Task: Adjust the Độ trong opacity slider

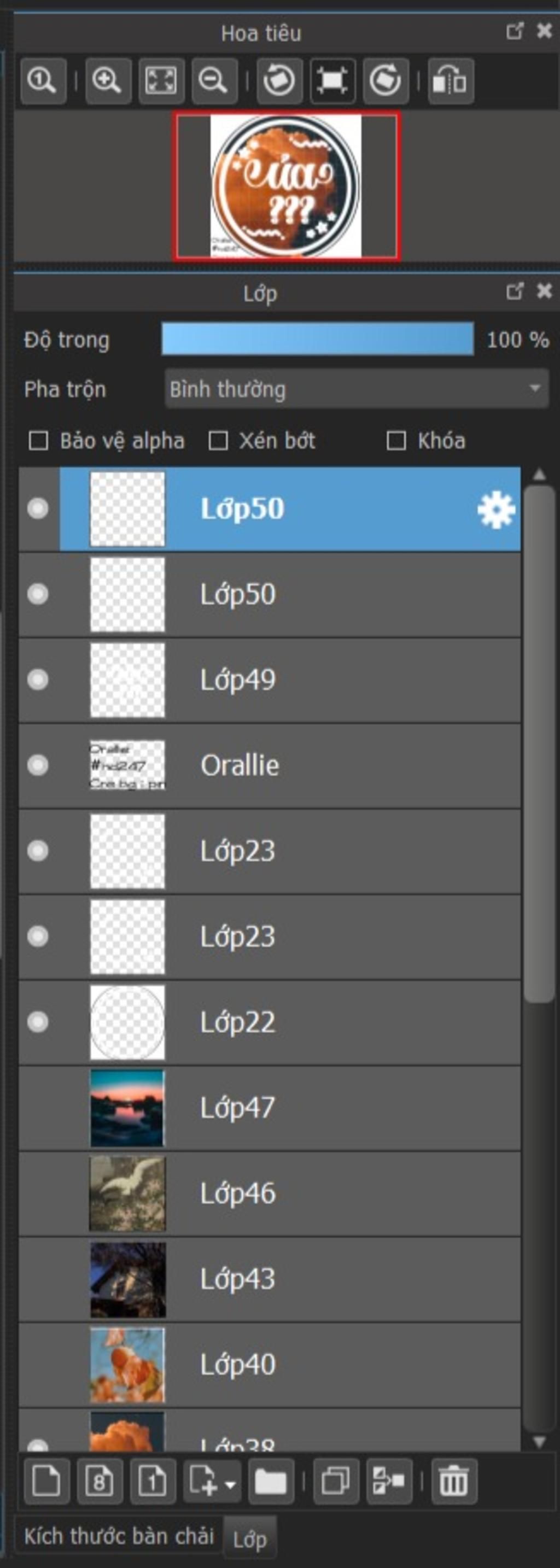Action: (317, 339)
